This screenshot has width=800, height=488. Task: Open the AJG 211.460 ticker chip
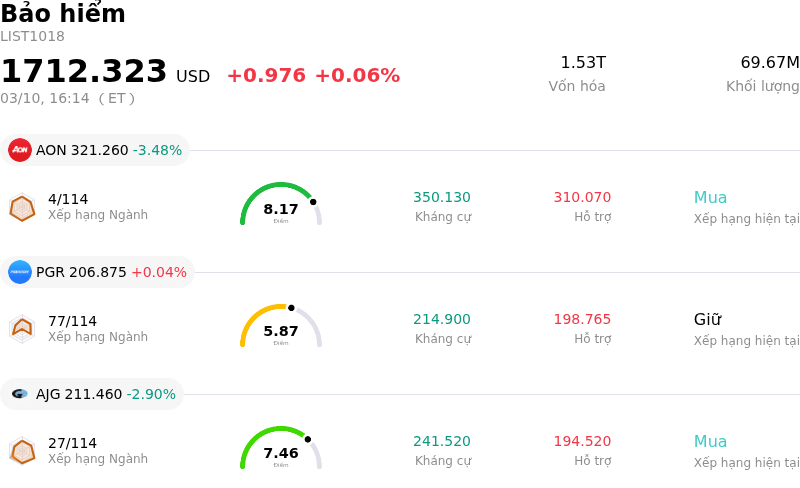(93, 394)
